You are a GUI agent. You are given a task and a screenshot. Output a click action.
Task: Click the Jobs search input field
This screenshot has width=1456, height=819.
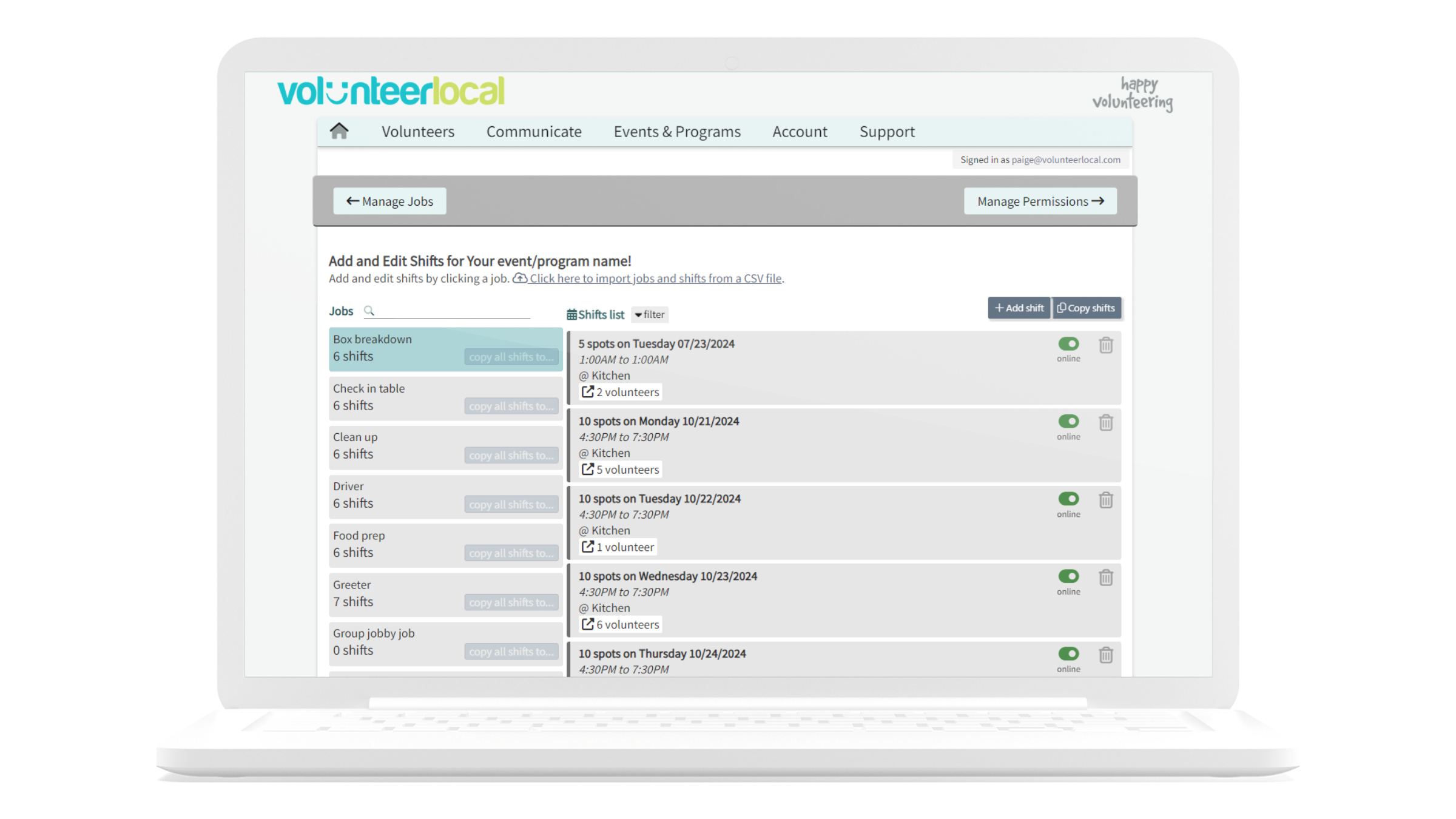pyautogui.click(x=449, y=311)
